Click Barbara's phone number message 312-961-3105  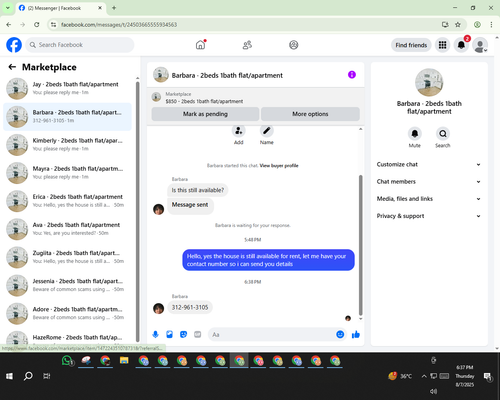[x=190, y=307]
